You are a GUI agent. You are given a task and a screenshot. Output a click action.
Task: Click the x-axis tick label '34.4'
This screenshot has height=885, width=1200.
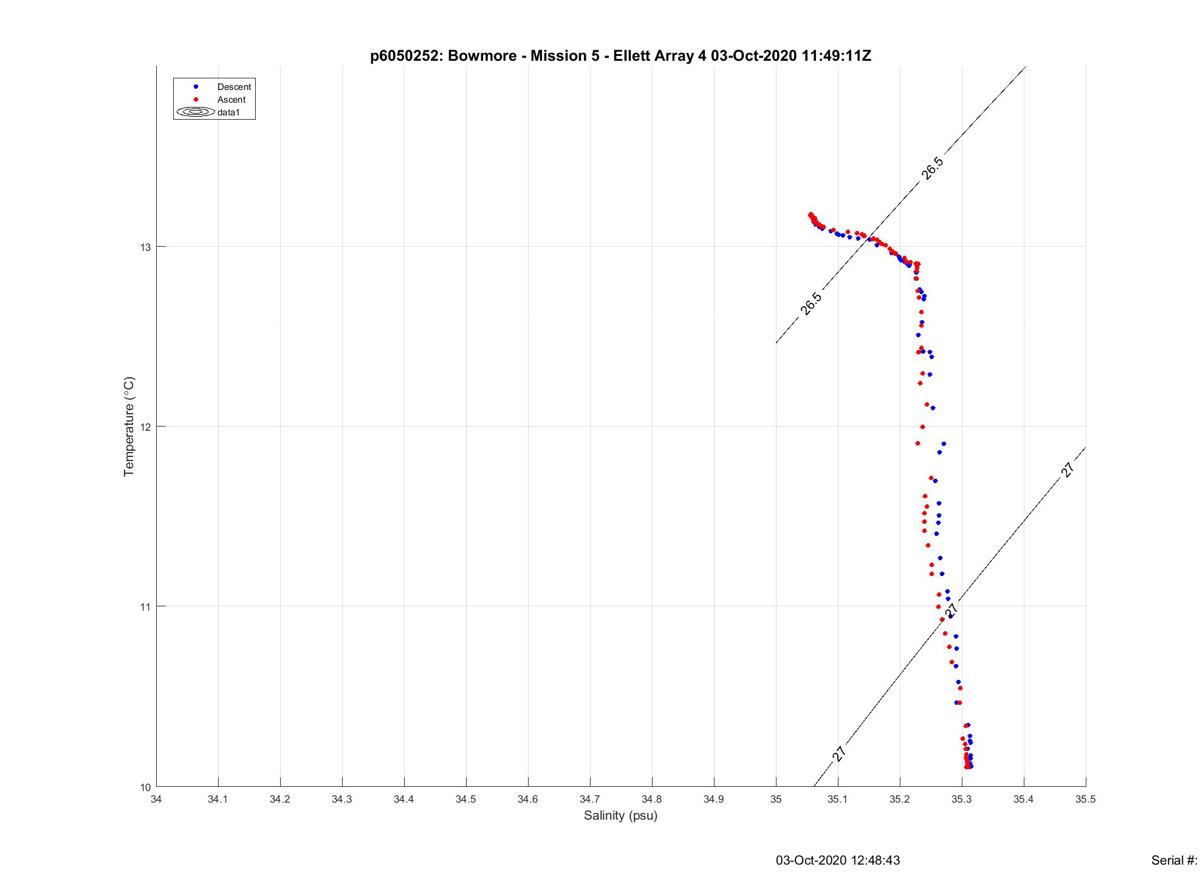404,799
